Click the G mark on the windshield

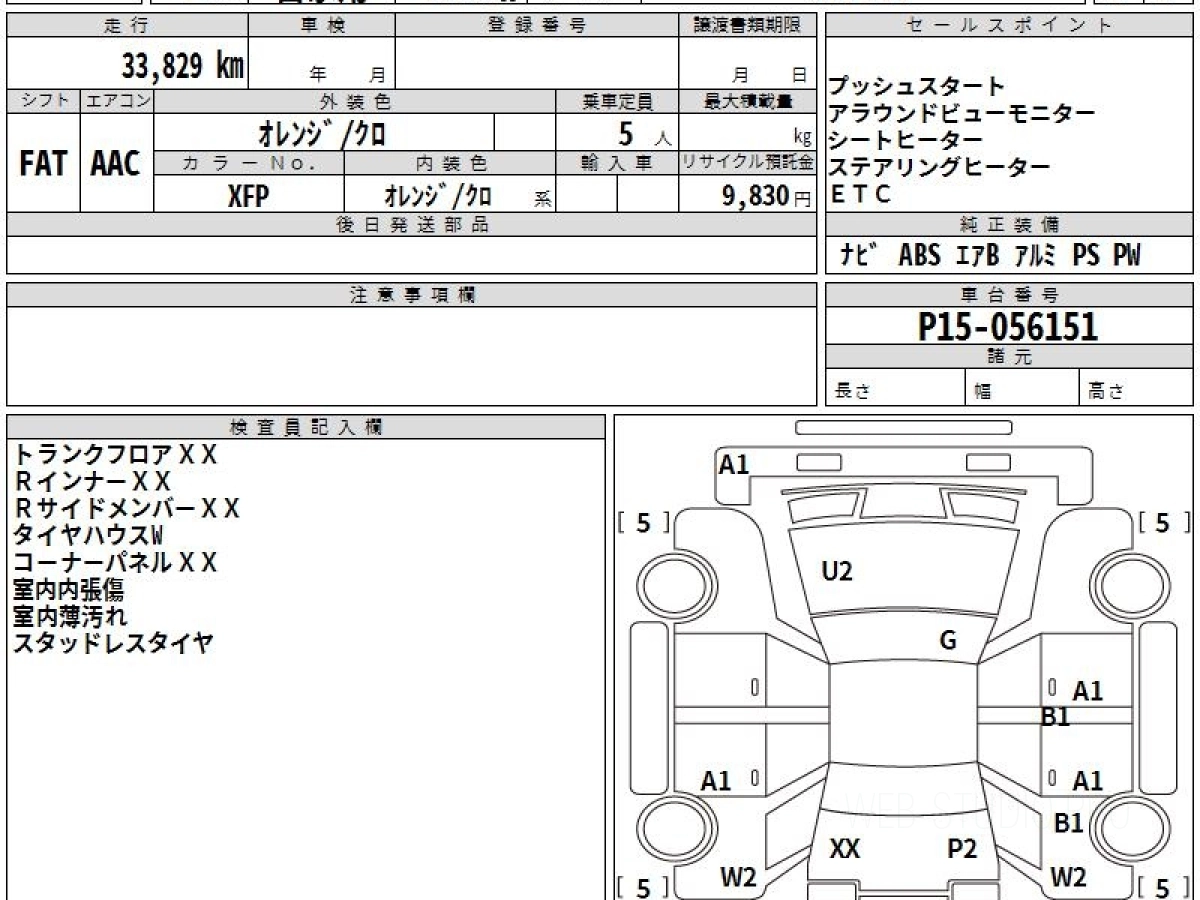948,642
